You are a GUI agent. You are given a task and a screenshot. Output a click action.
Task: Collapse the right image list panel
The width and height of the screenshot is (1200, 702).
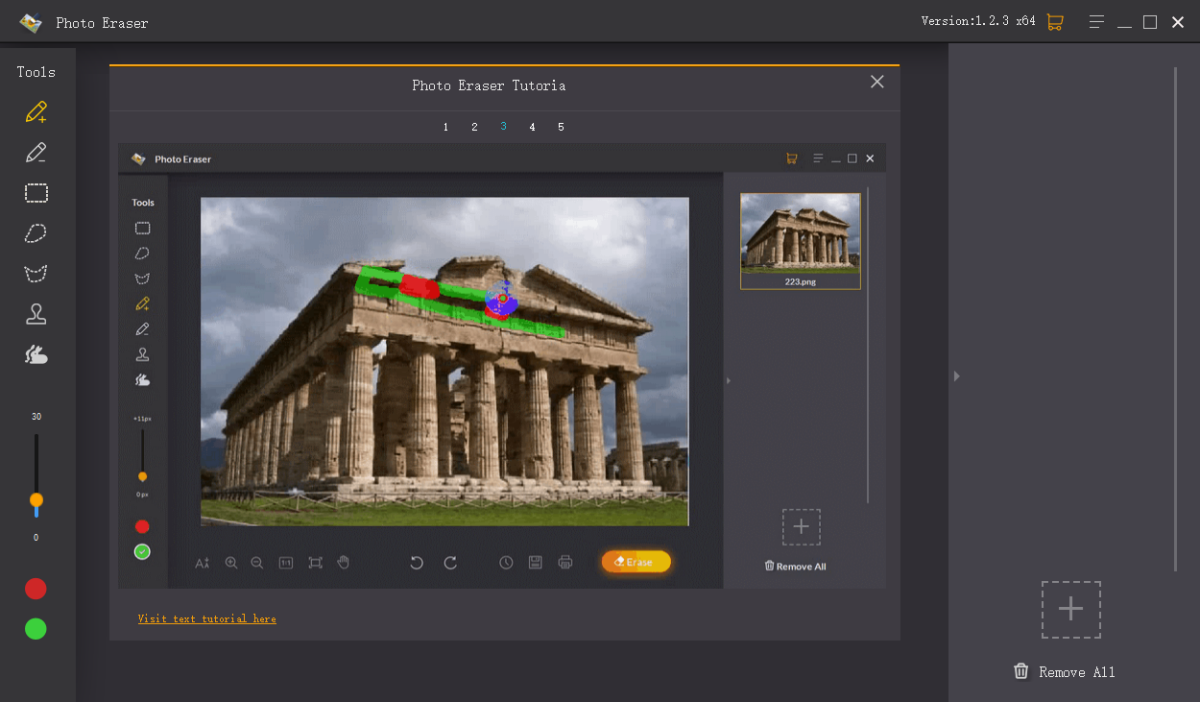pyautogui.click(x=956, y=376)
